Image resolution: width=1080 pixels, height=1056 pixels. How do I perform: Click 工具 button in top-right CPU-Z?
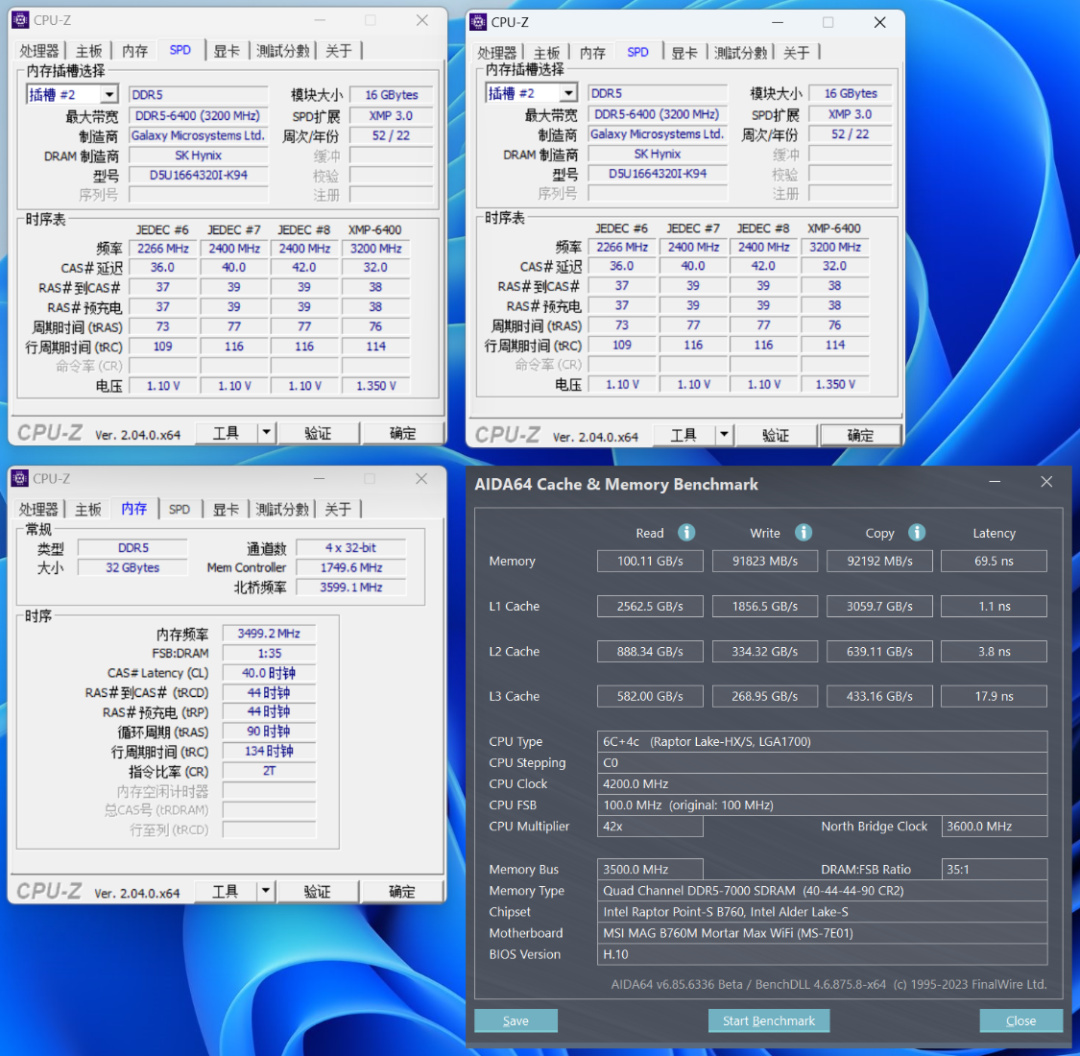tap(684, 435)
